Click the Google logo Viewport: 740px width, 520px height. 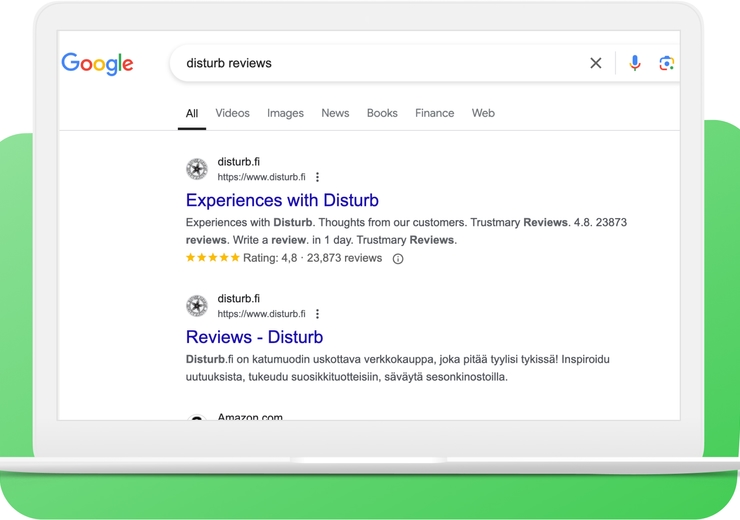click(x=97, y=63)
